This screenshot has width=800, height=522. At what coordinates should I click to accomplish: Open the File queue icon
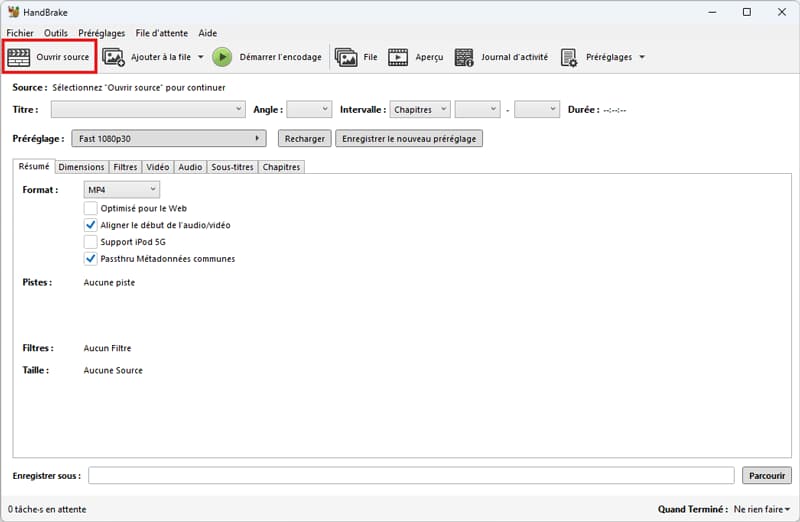346,57
